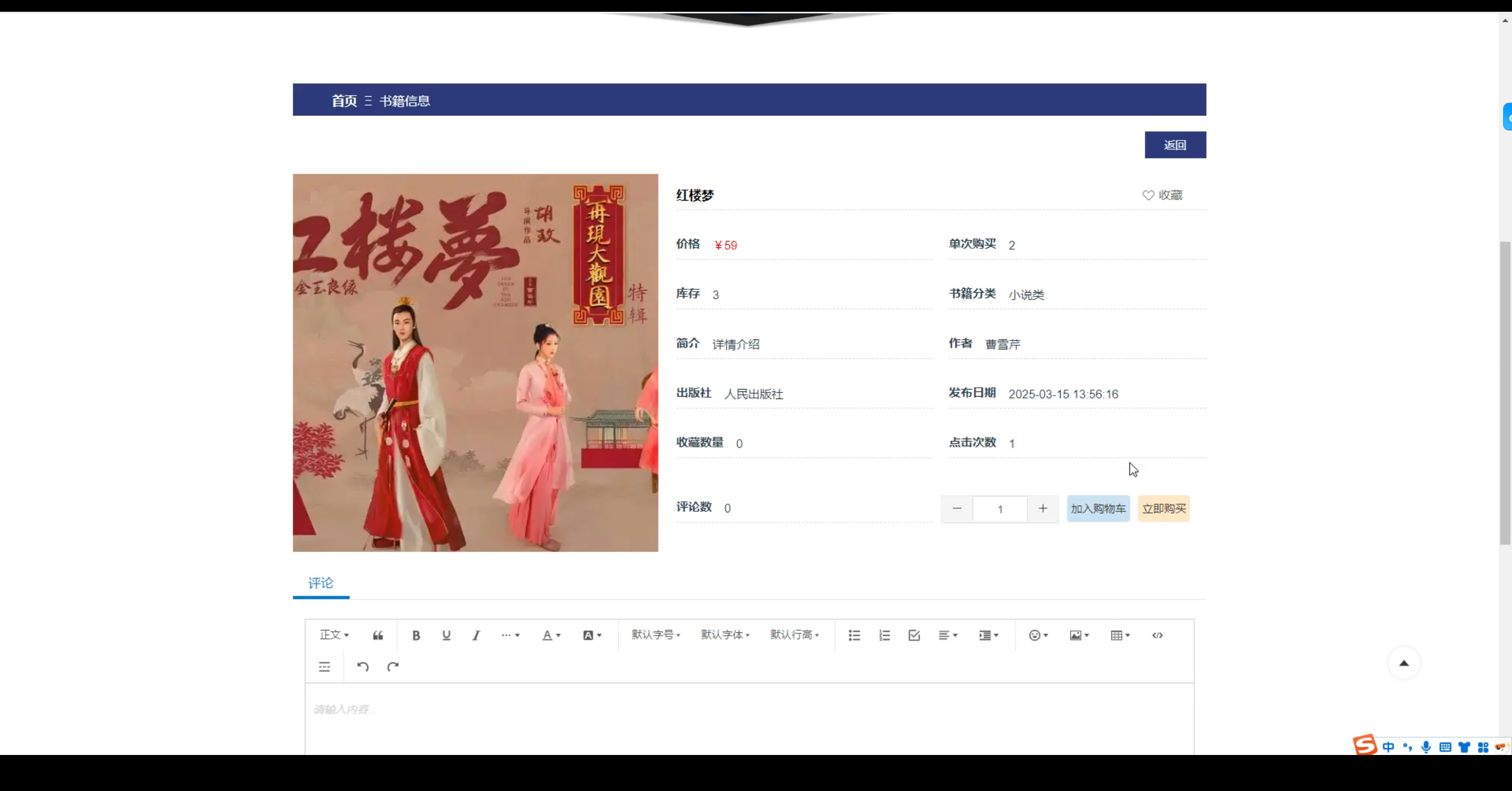Click the 返回 button
The image size is (1512, 791).
click(x=1175, y=145)
